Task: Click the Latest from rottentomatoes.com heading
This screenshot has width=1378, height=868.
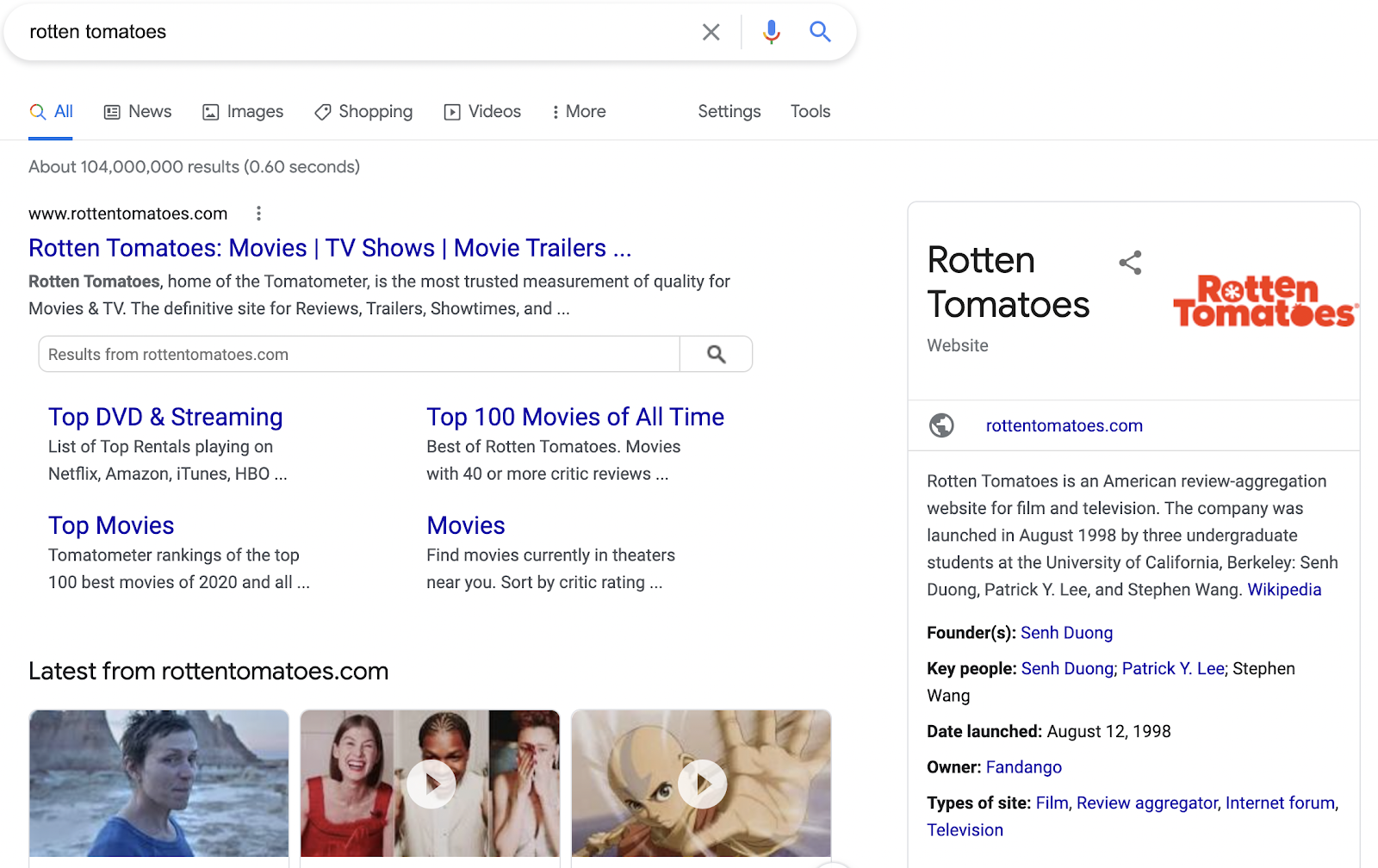Action: point(208,672)
